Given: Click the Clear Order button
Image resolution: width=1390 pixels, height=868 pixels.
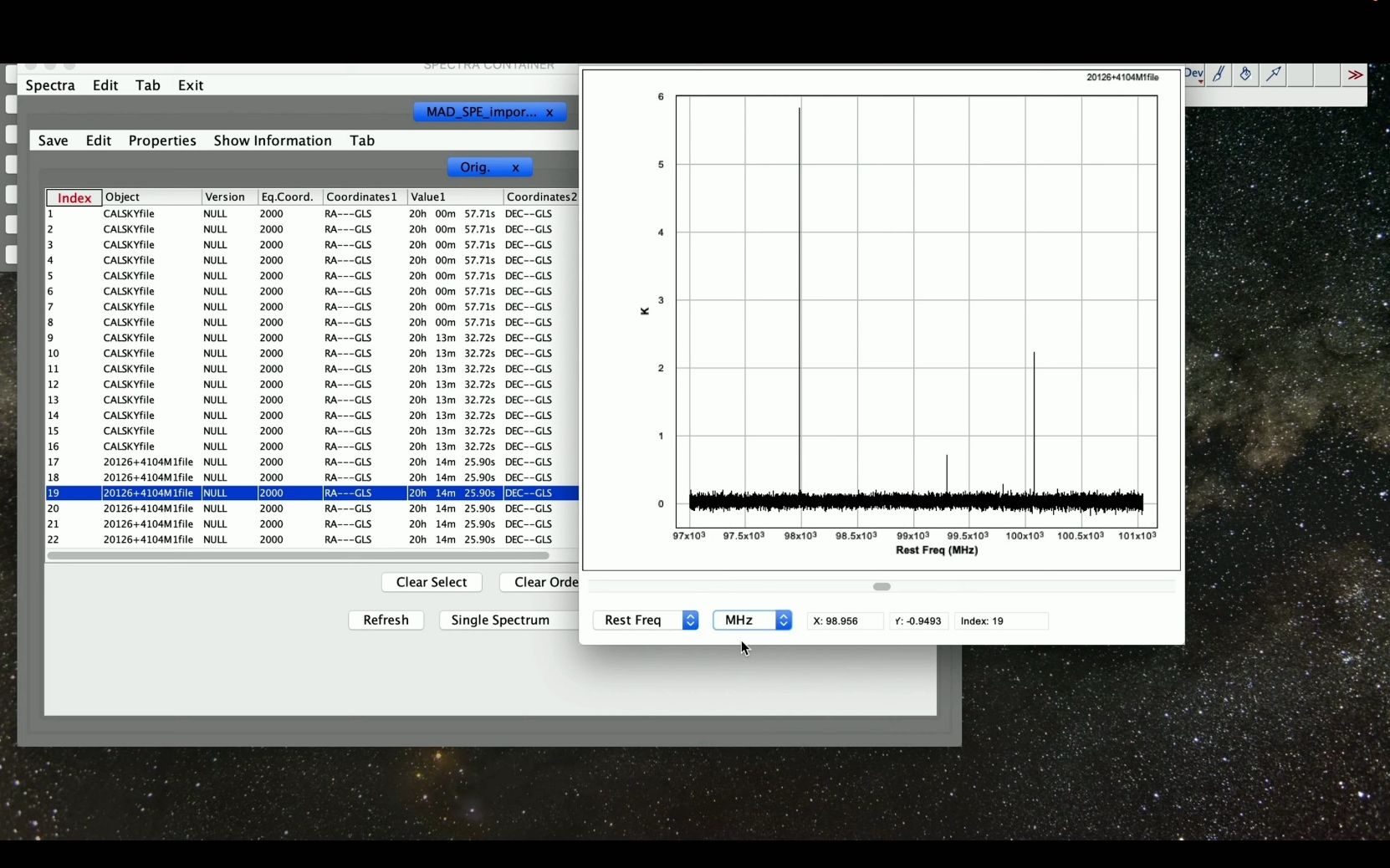Looking at the screenshot, I should coord(539,582).
